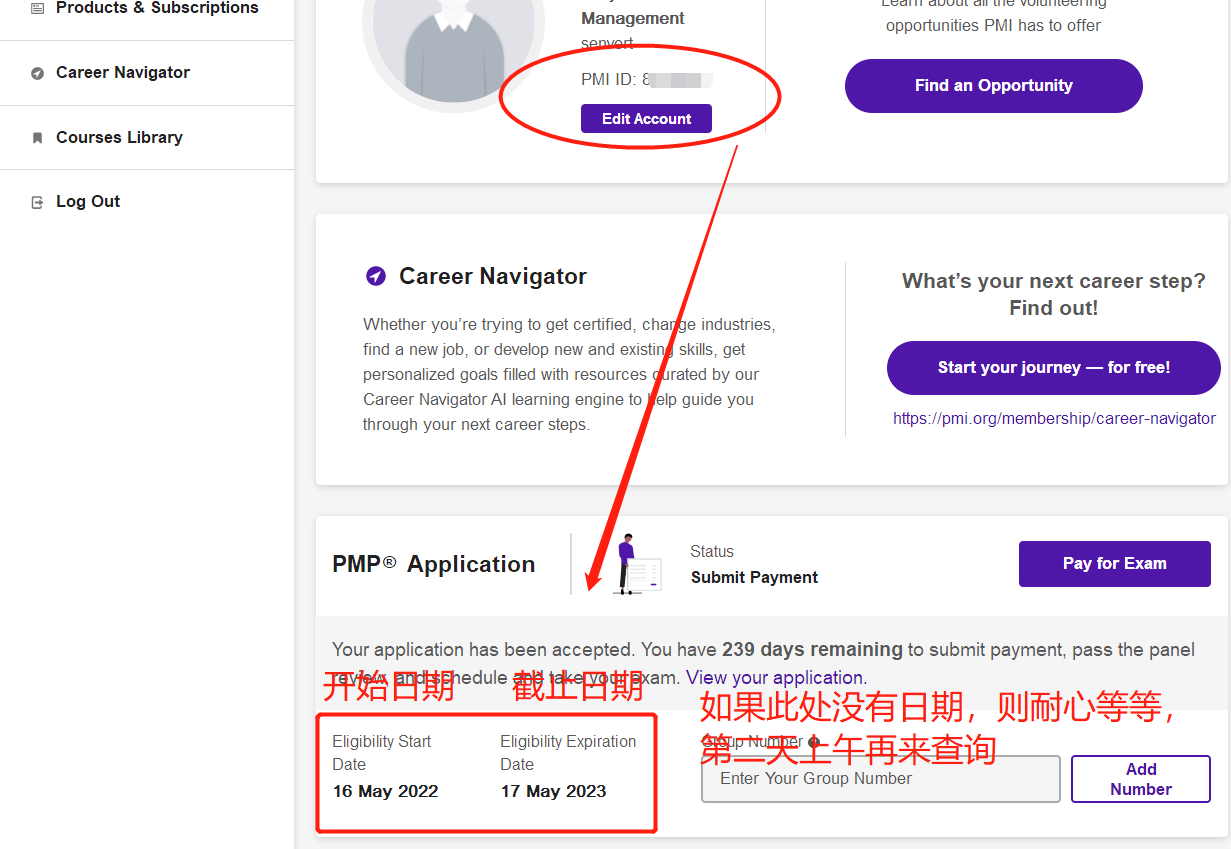The height and width of the screenshot is (849, 1231).
Task: Click the Submit Payment status text
Action: (x=754, y=578)
